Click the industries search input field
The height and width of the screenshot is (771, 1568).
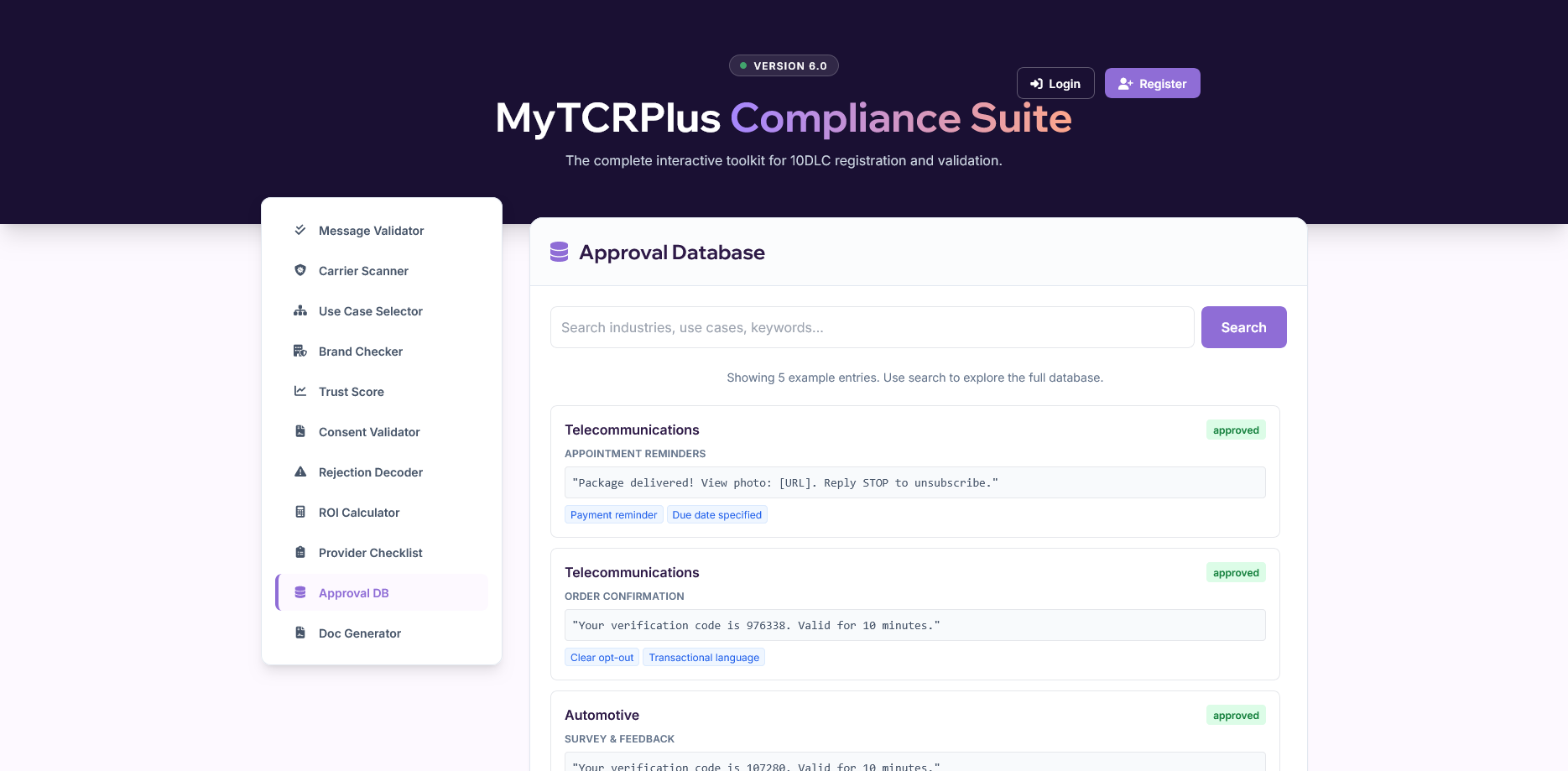click(872, 327)
